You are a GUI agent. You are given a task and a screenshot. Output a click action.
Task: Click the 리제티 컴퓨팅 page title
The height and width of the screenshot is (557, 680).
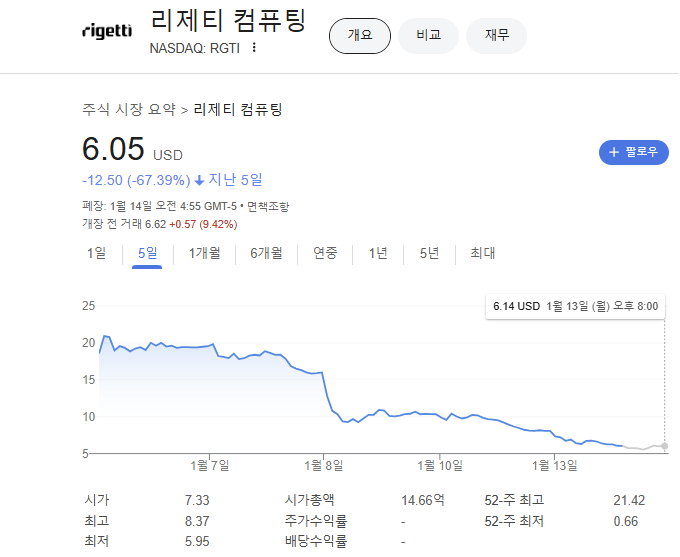[229, 20]
